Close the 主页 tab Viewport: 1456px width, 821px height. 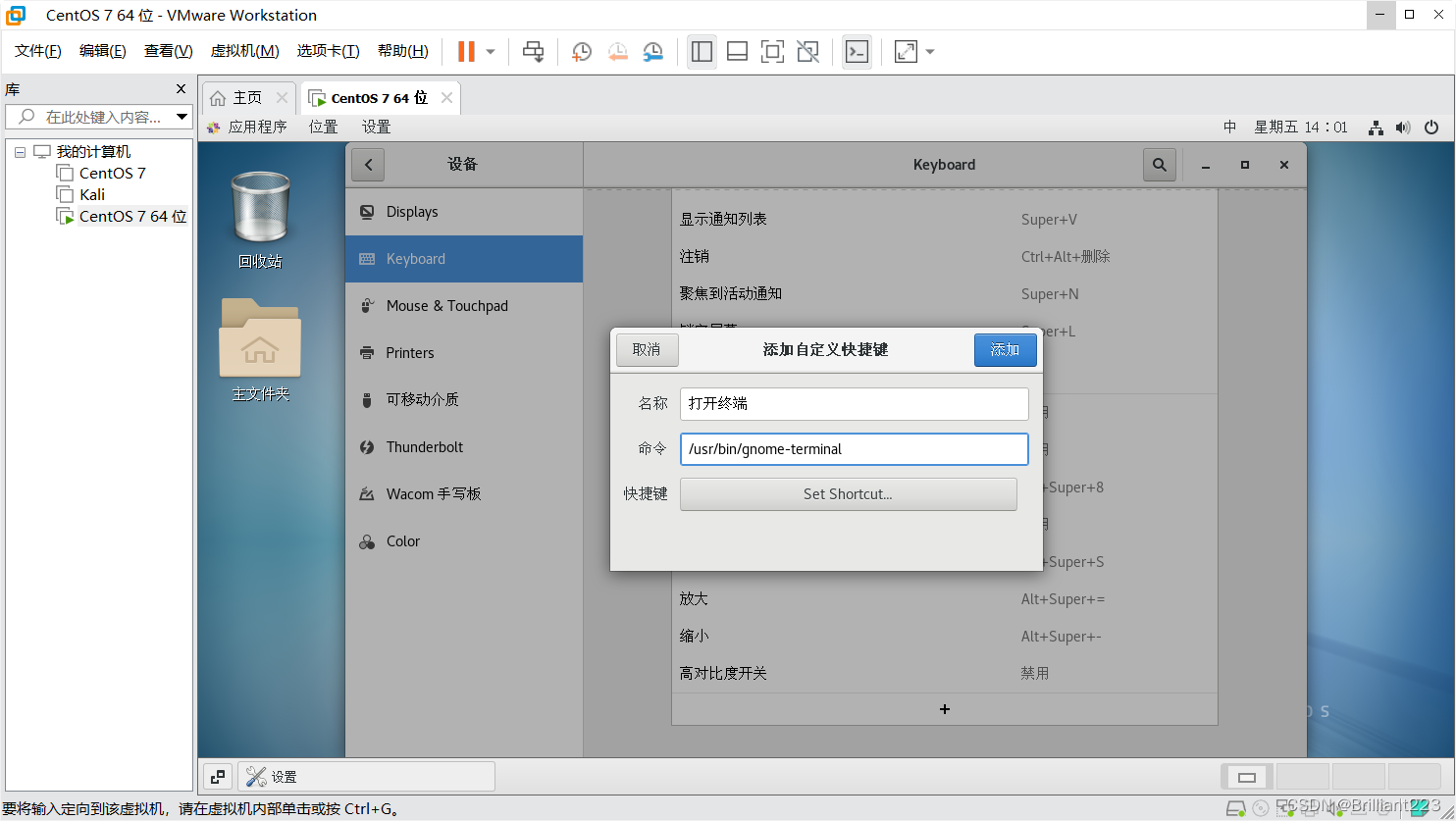[x=282, y=98]
